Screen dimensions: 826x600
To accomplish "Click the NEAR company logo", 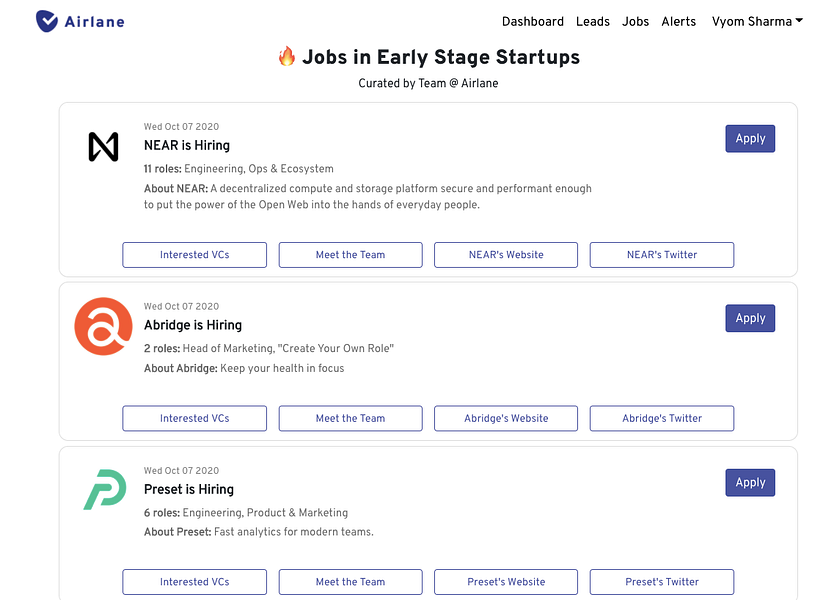I will click(x=103, y=147).
